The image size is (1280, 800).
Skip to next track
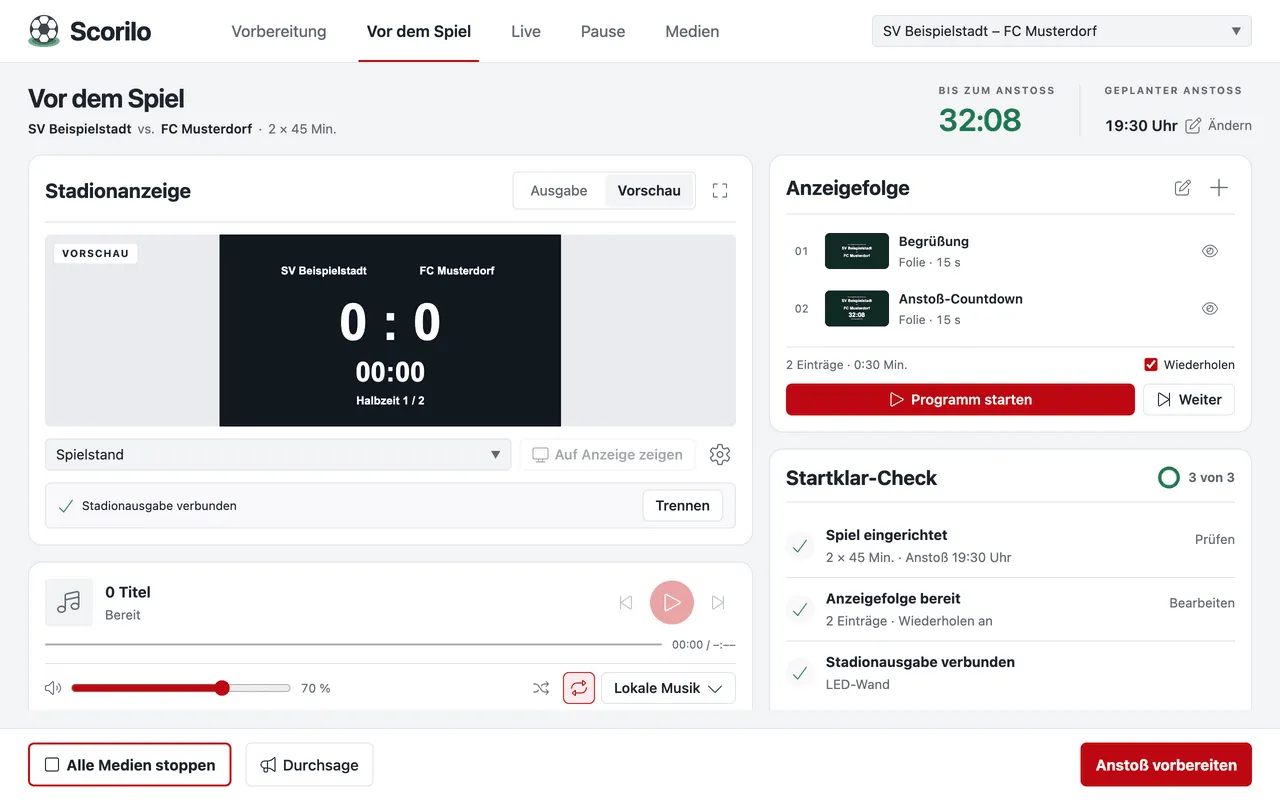718,602
